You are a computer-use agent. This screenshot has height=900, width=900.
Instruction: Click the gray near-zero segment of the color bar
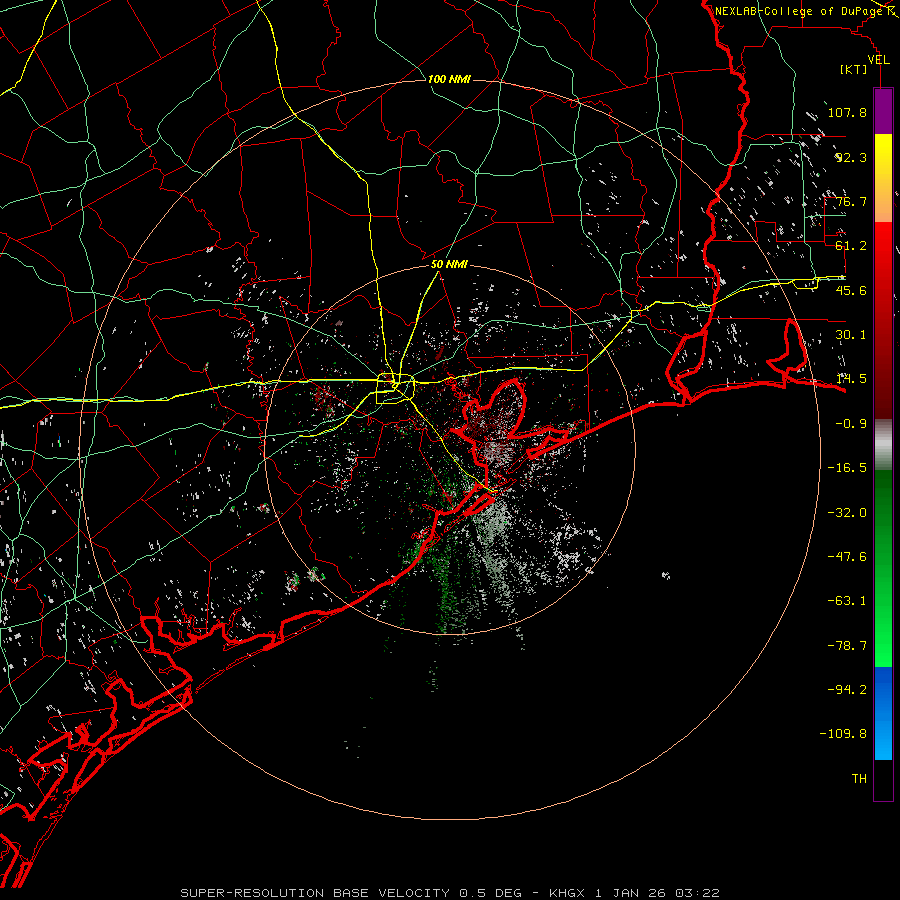pyautogui.click(x=883, y=445)
